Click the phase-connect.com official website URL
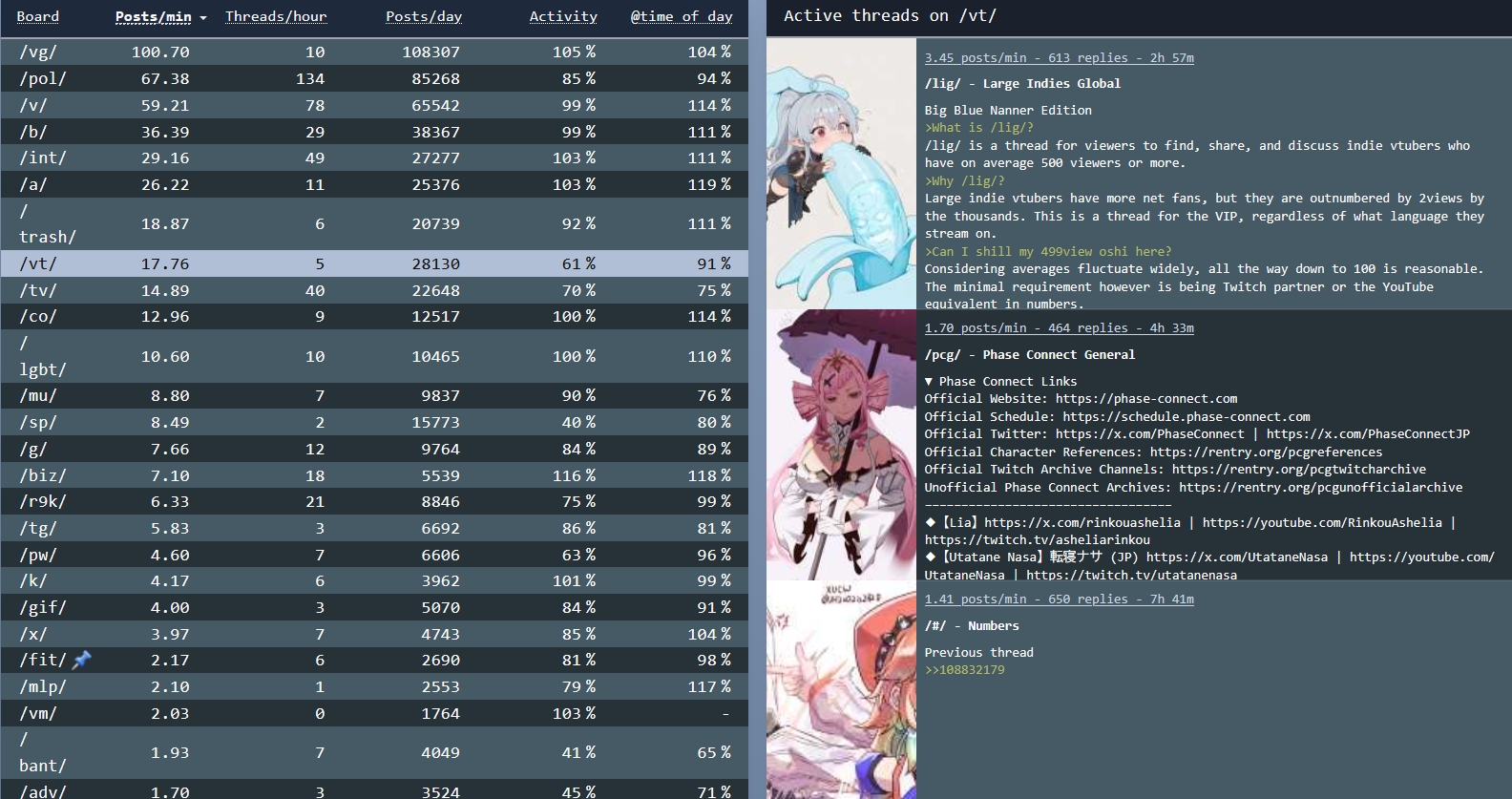Viewport: 1512px width, 799px height. pyautogui.click(x=1146, y=399)
